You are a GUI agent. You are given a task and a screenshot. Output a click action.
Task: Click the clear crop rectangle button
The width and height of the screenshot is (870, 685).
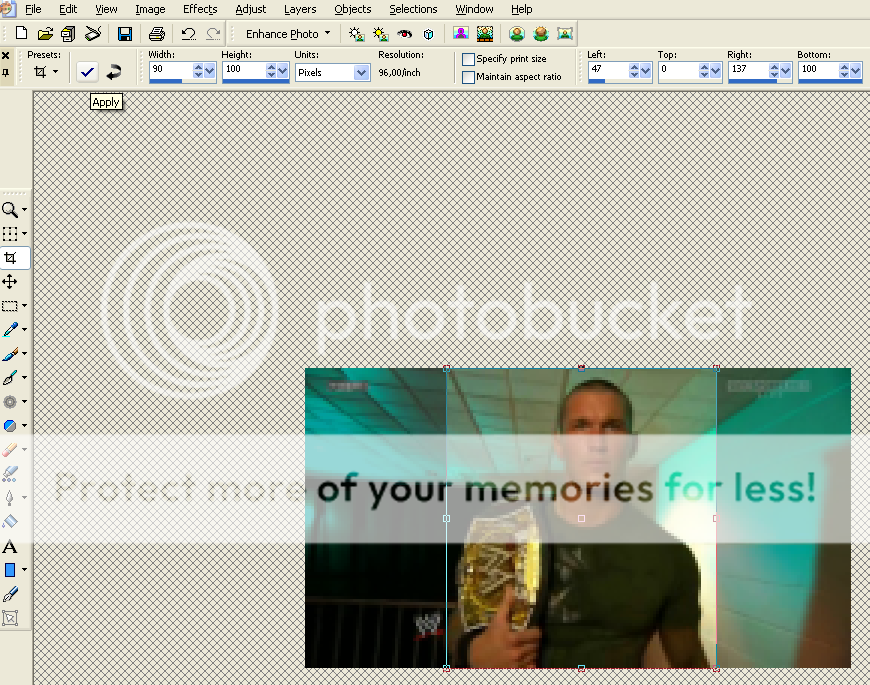click(x=113, y=70)
